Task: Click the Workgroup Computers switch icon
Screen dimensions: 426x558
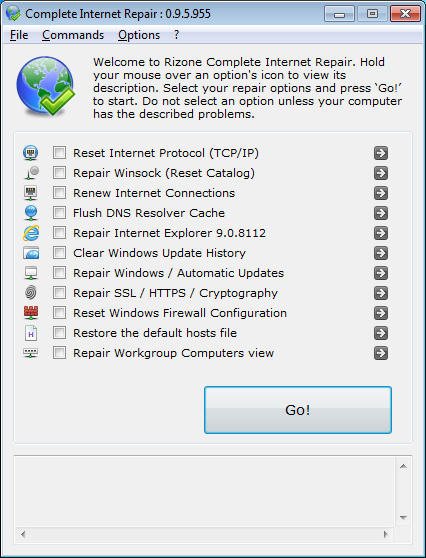Action: click(31, 353)
